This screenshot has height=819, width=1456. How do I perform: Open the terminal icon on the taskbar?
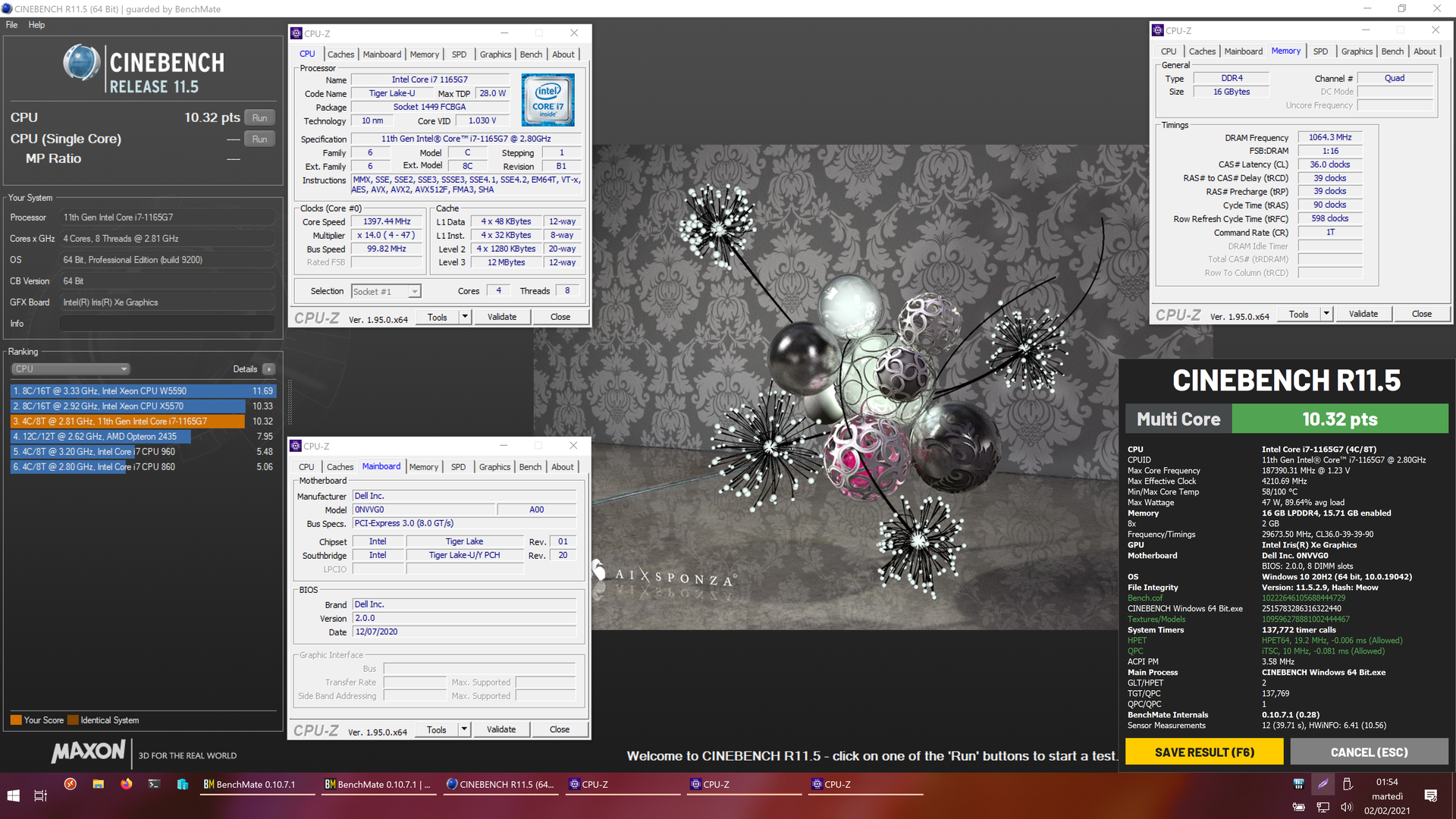(x=154, y=784)
